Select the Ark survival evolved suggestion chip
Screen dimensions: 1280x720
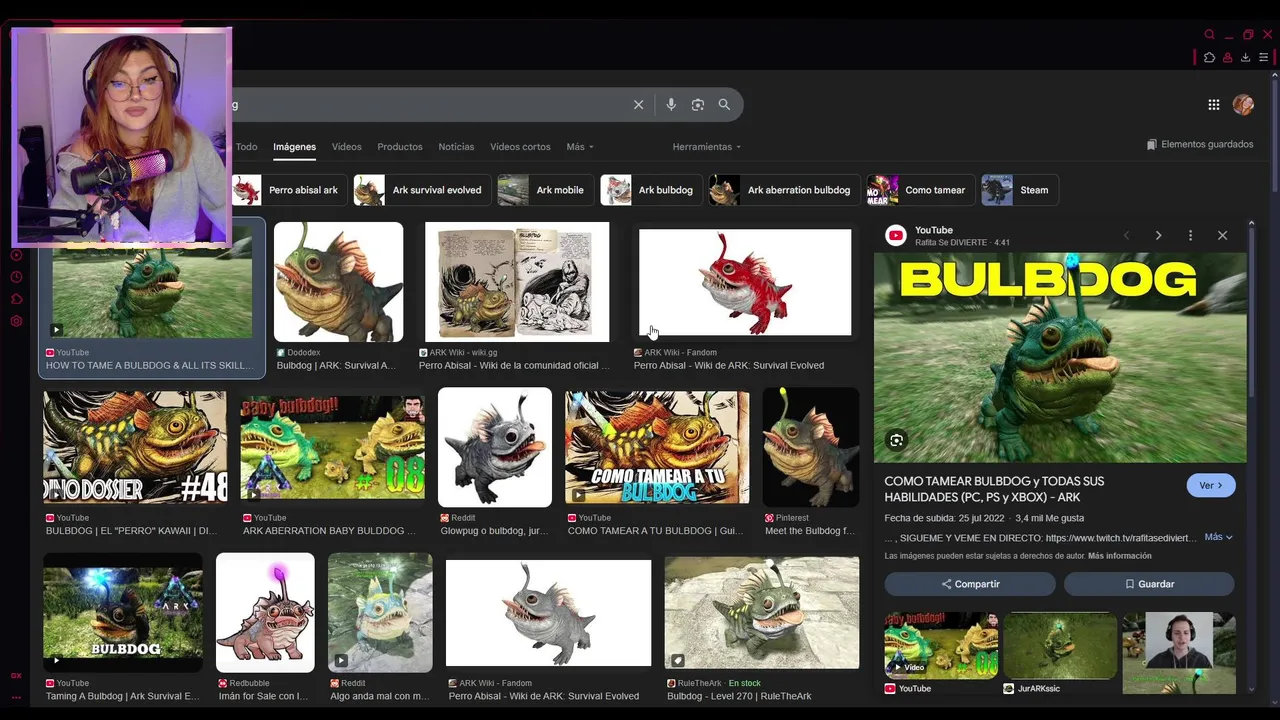pyautogui.click(x=423, y=190)
